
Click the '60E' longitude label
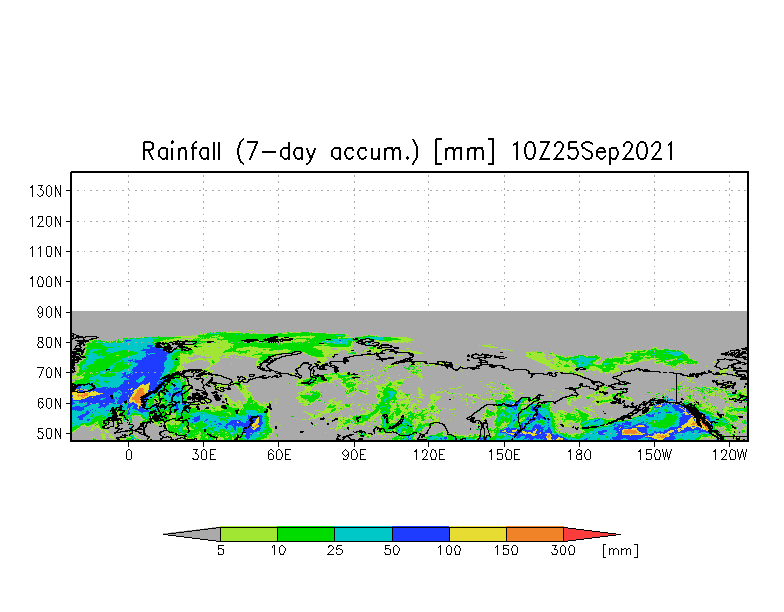tap(278, 455)
